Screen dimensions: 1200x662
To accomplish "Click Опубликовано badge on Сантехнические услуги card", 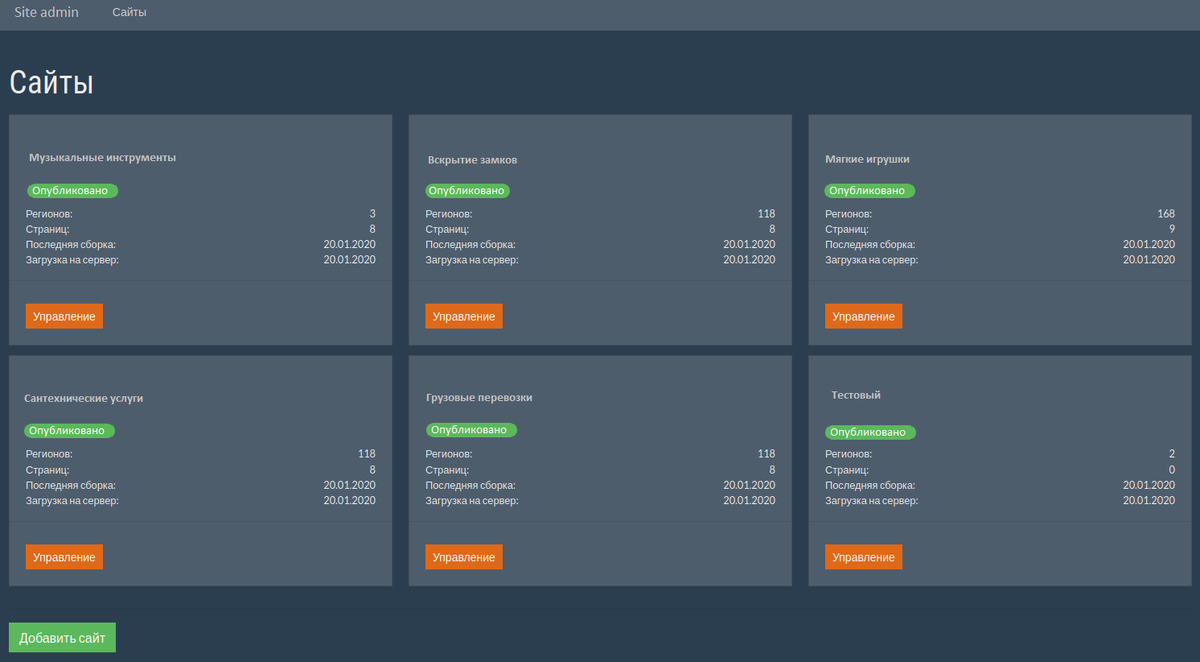I will coord(69,431).
